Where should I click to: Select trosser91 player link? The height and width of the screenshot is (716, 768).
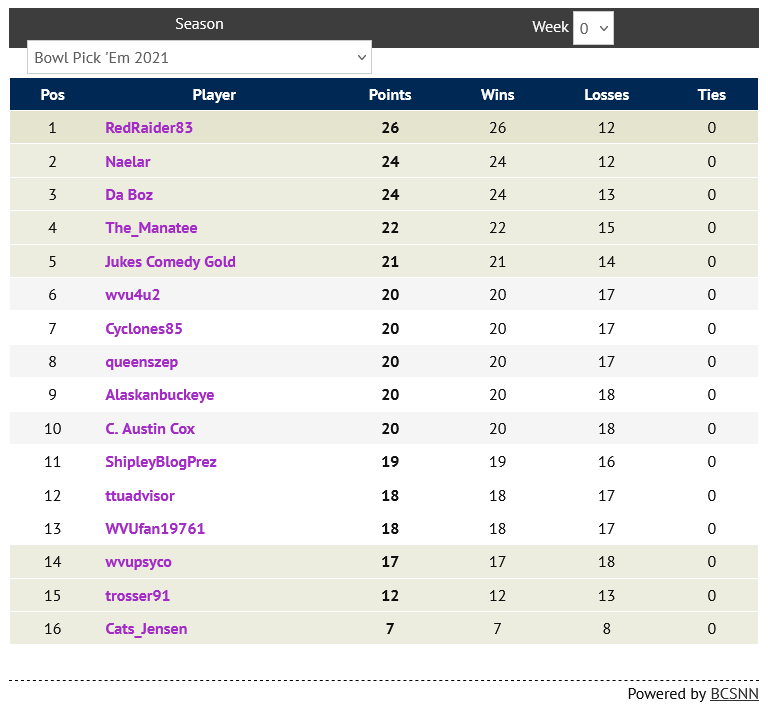coord(138,596)
